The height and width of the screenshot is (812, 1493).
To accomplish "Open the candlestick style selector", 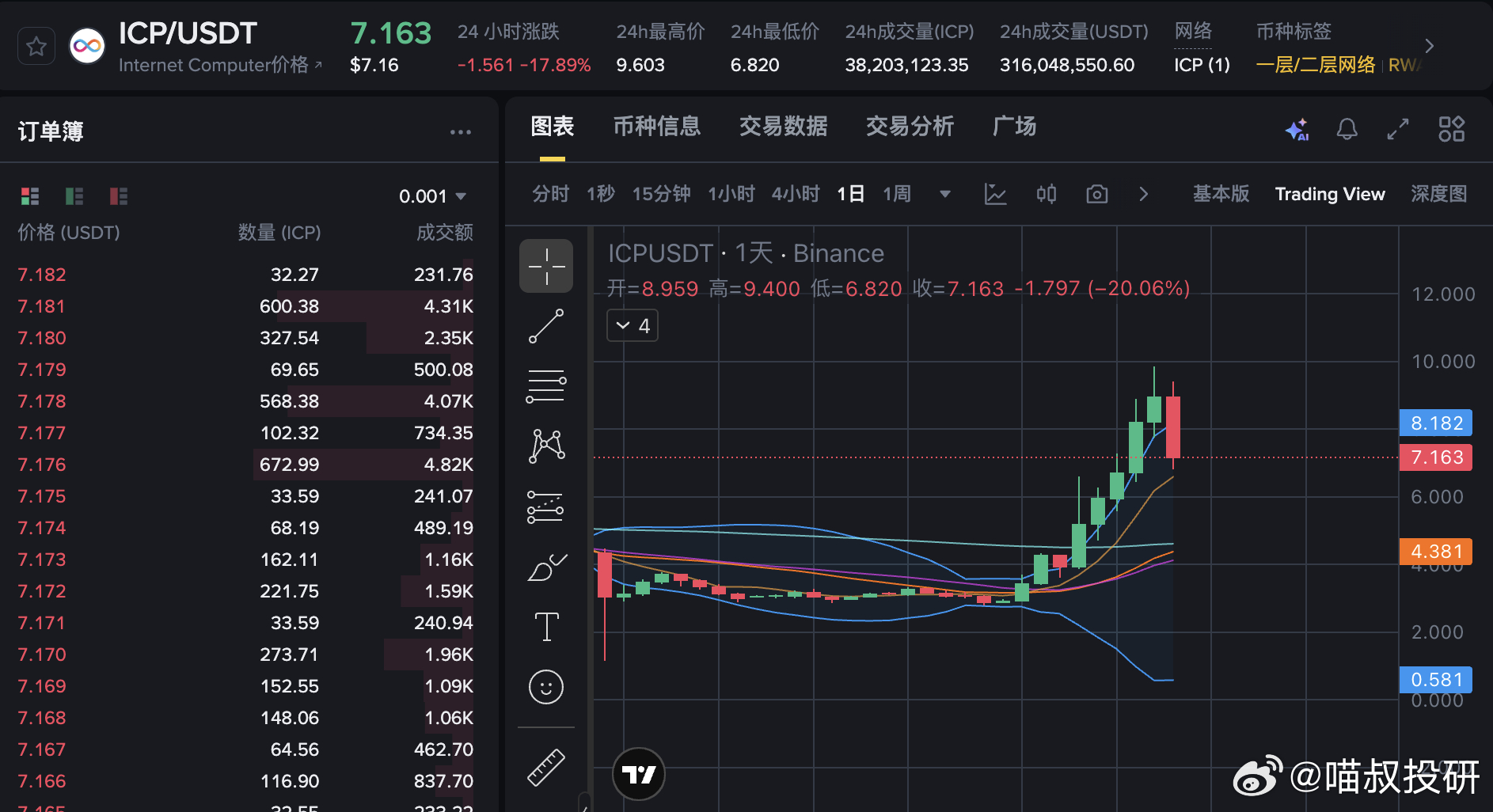I will pos(1046,194).
